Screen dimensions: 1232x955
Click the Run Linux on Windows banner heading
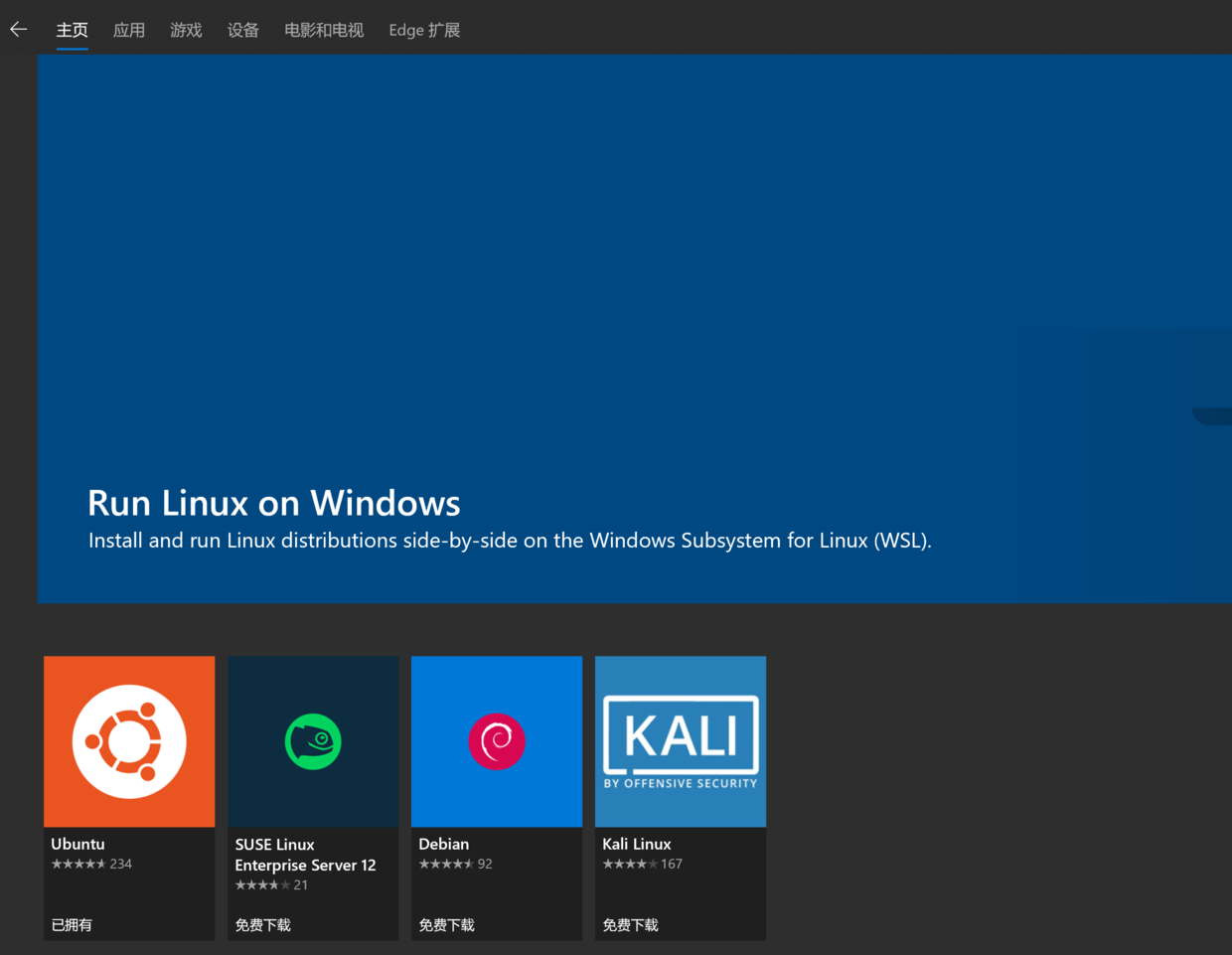[x=274, y=503]
